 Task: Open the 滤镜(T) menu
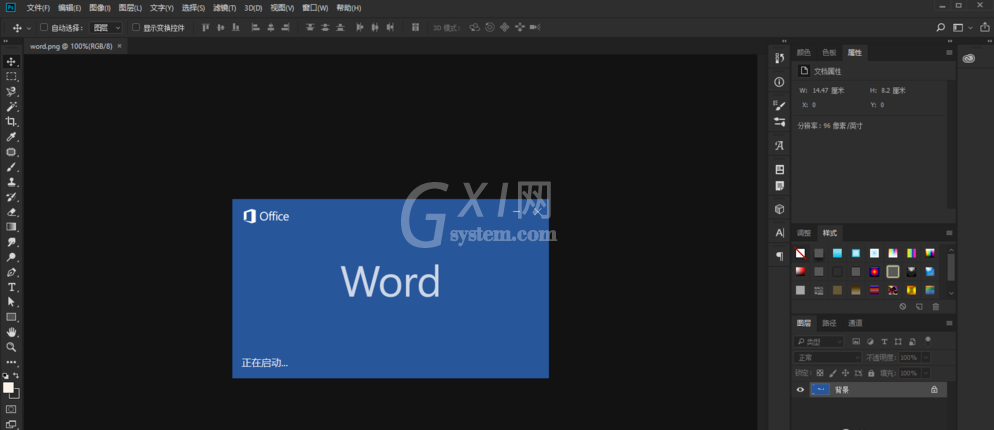pos(224,8)
